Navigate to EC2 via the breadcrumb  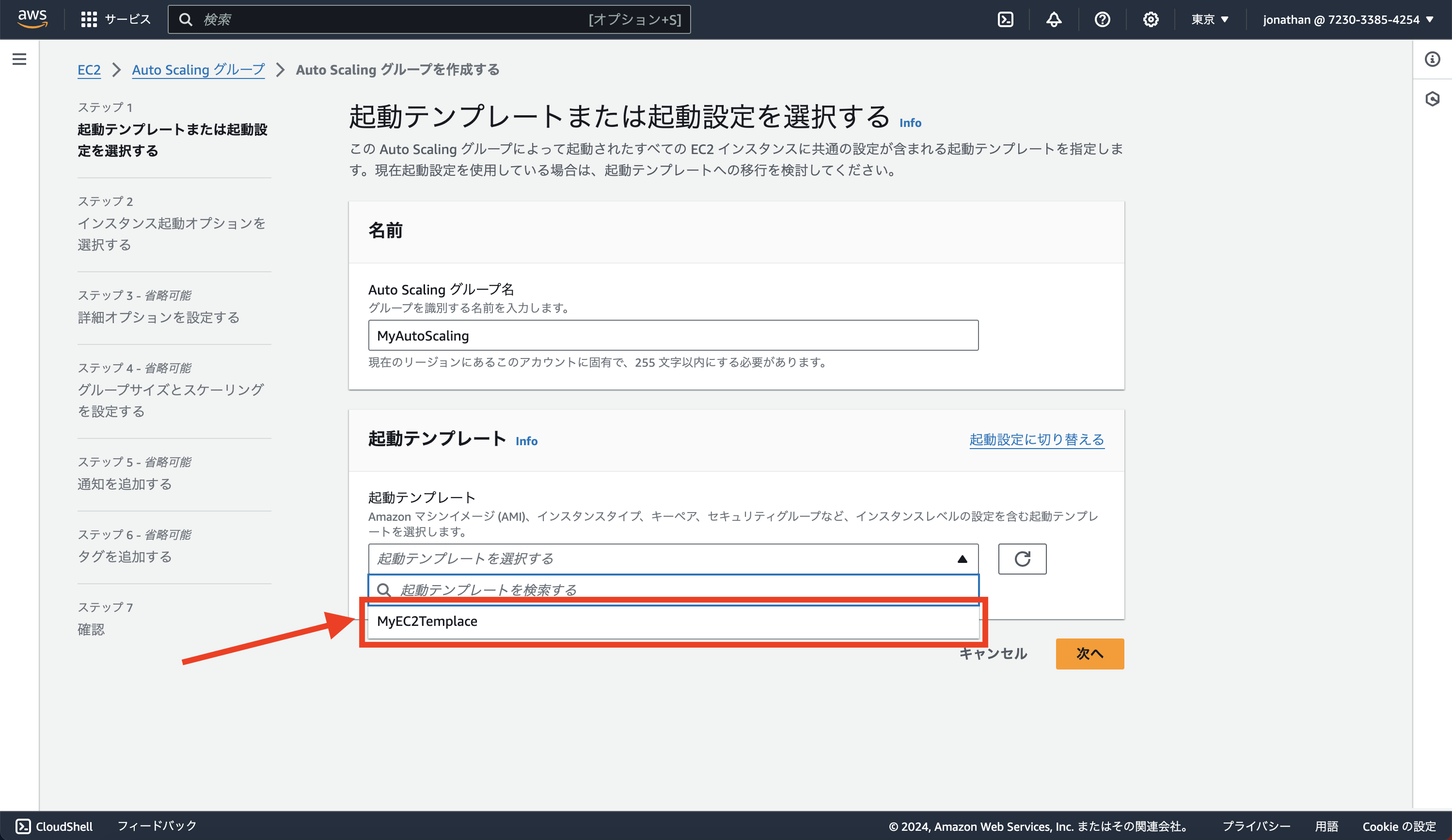(89, 70)
